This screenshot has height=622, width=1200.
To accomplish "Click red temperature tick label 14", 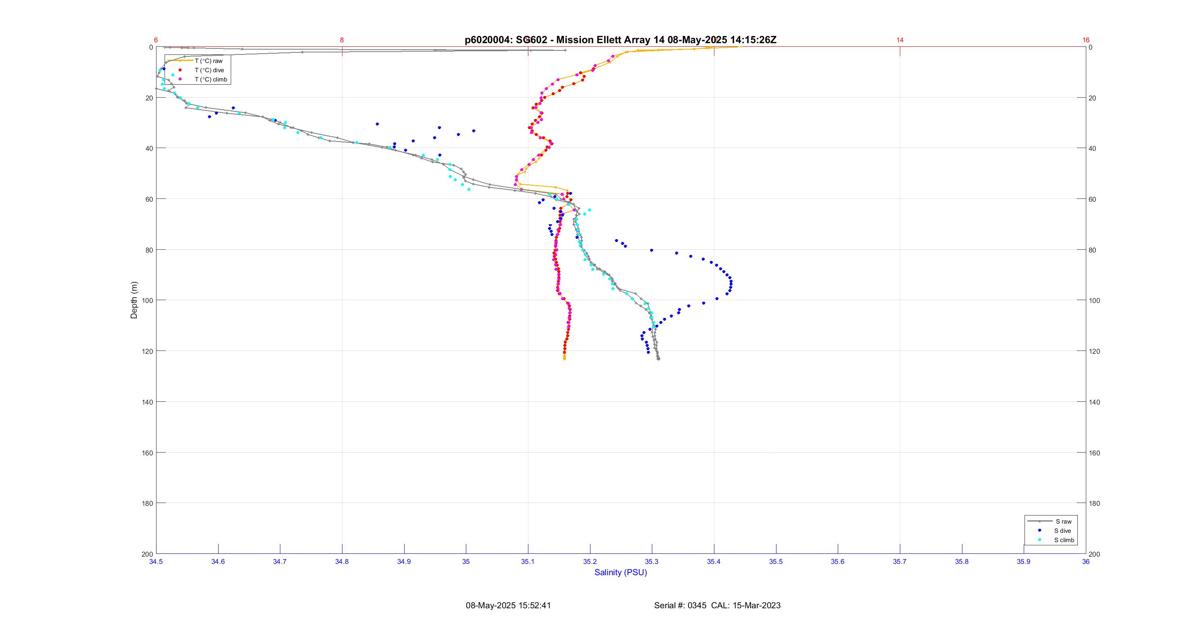I will 900,40.
